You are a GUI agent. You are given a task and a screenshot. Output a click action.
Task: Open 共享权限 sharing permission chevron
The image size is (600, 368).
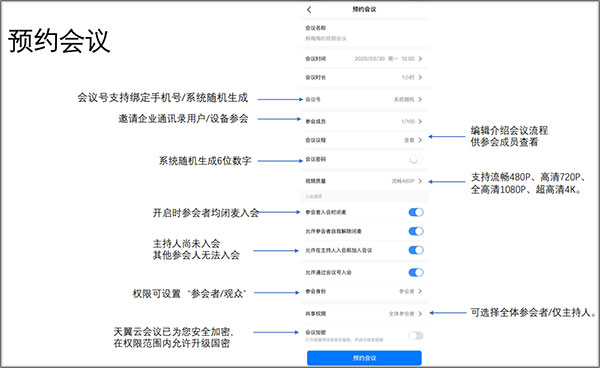420,313
